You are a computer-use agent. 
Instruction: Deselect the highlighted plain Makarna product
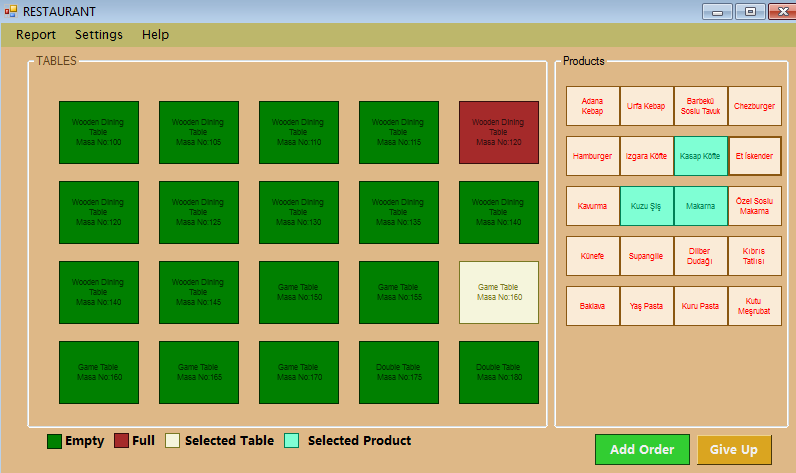pyautogui.click(x=701, y=206)
